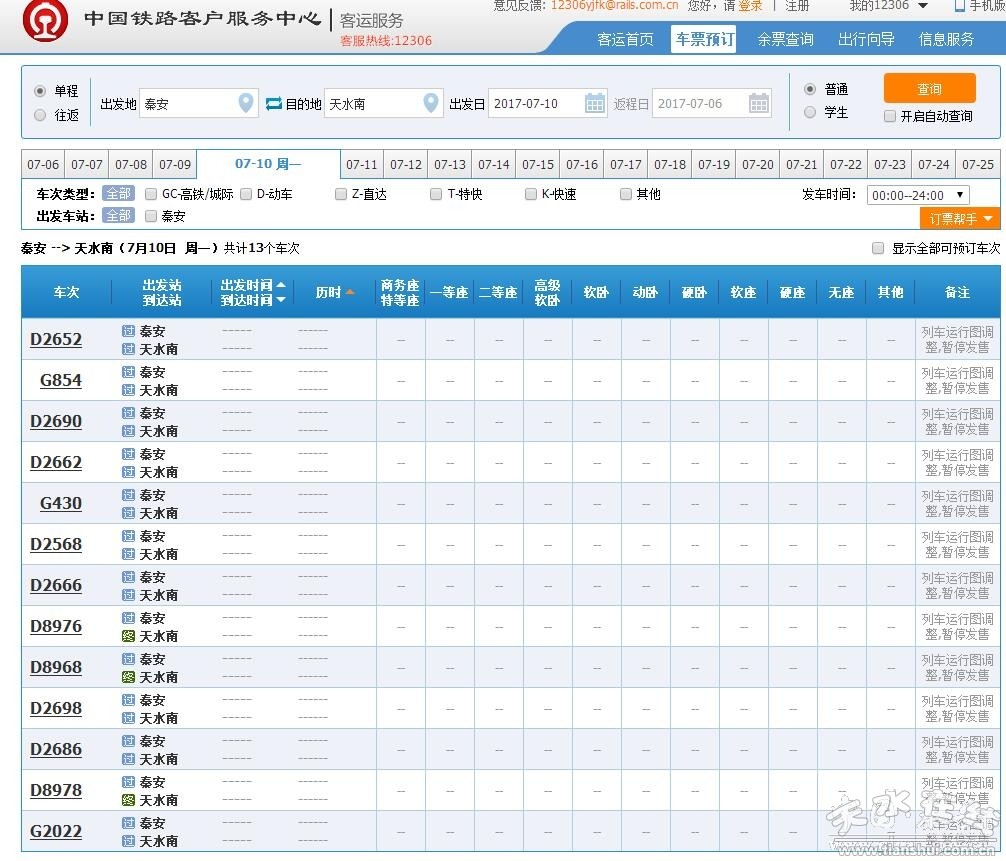Select the 往返 round-trip radio button
The image size is (1006, 861).
40,115
